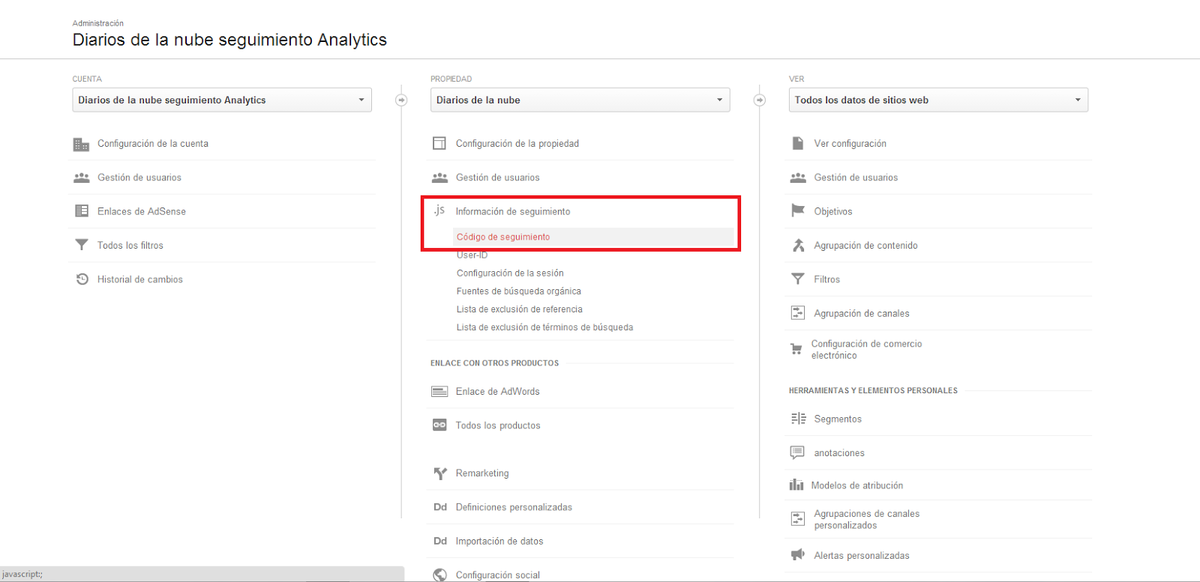Expand the Ver view selector dropdown

[x=938, y=100]
